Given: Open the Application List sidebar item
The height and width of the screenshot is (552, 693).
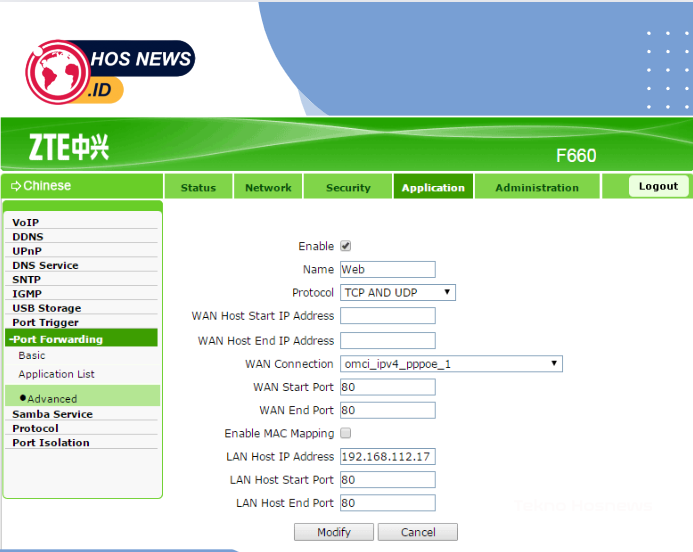Looking at the screenshot, I should point(56,374).
